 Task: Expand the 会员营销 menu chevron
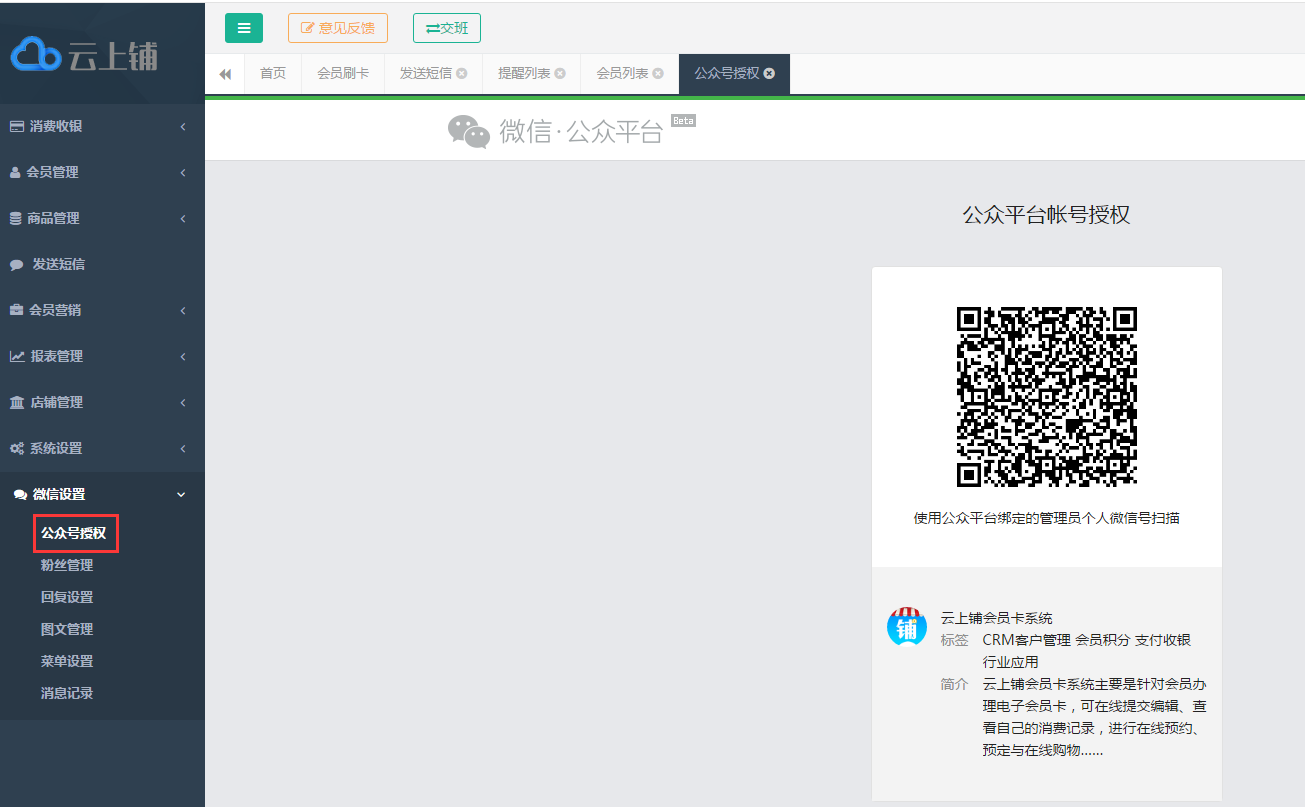pyautogui.click(x=183, y=311)
